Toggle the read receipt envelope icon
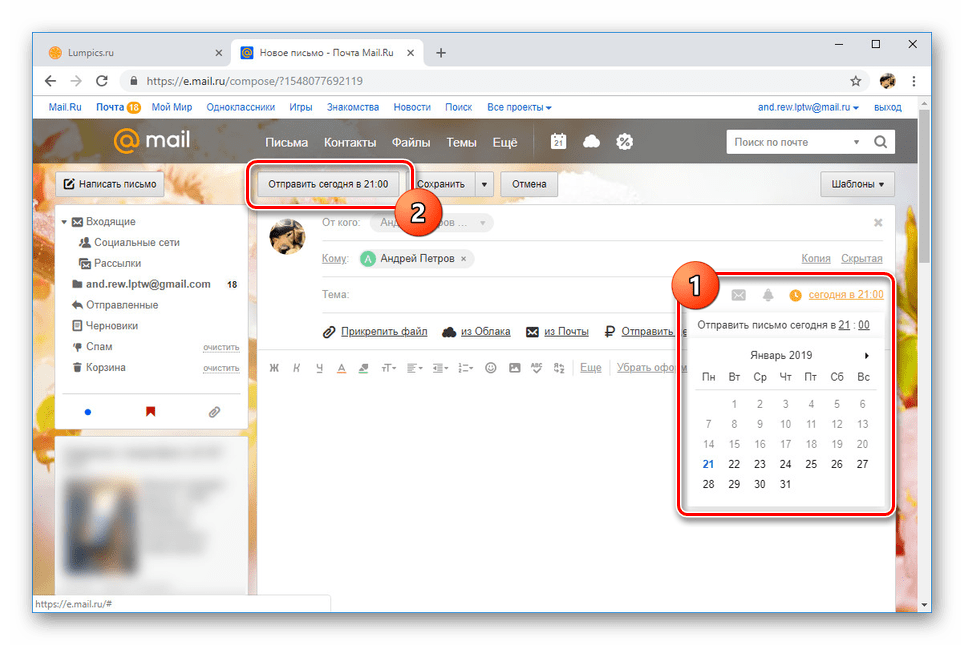 [738, 295]
